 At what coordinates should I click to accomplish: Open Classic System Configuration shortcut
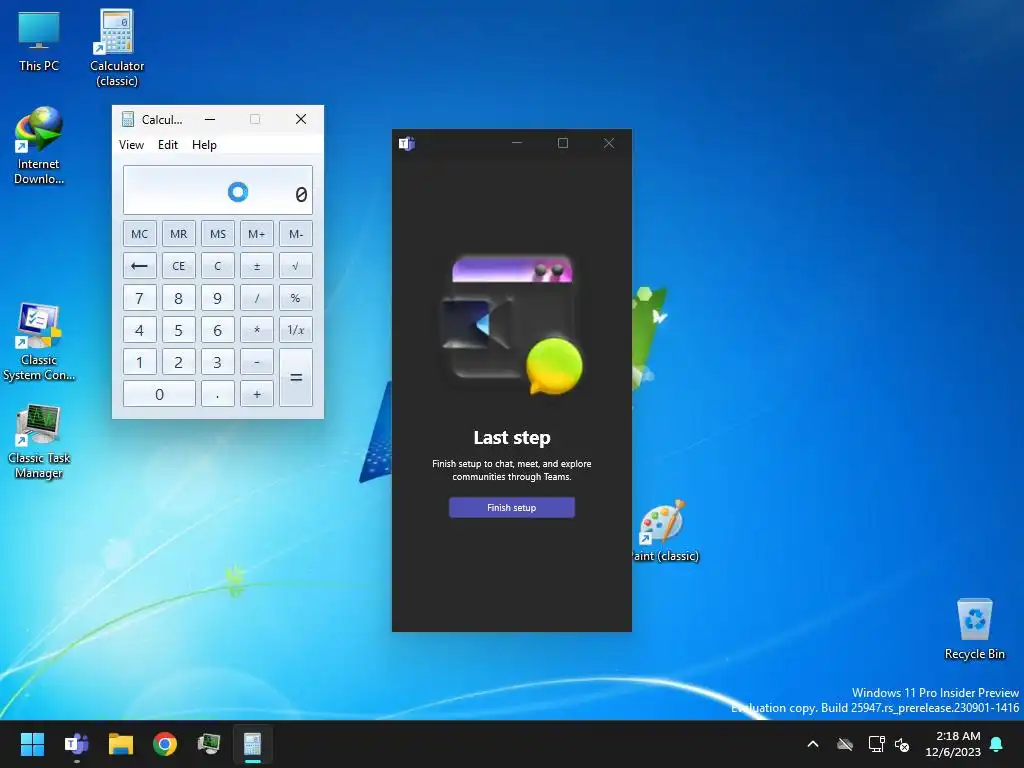click(39, 342)
